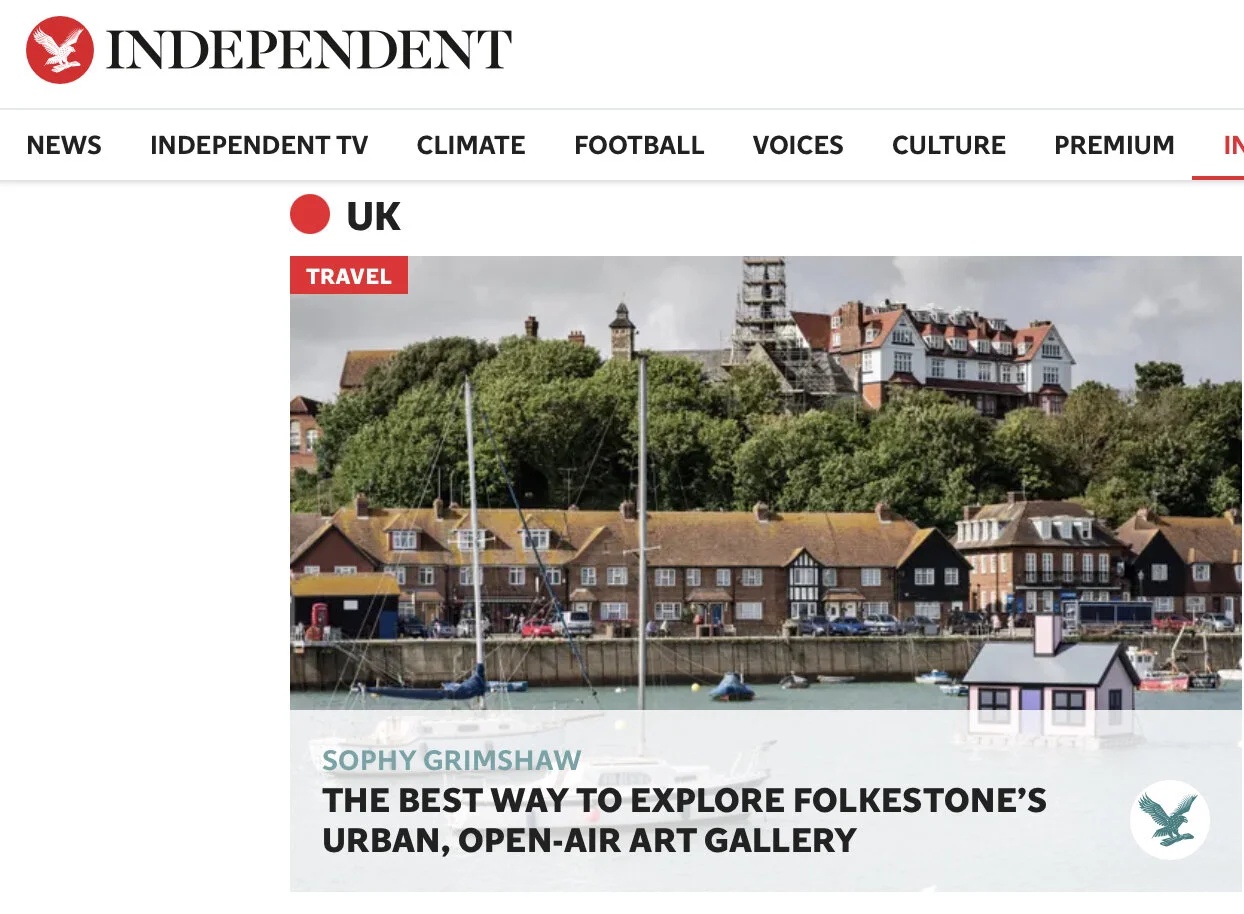Click the red circle beside UK heading
The height and width of the screenshot is (914, 1244).
point(310,214)
